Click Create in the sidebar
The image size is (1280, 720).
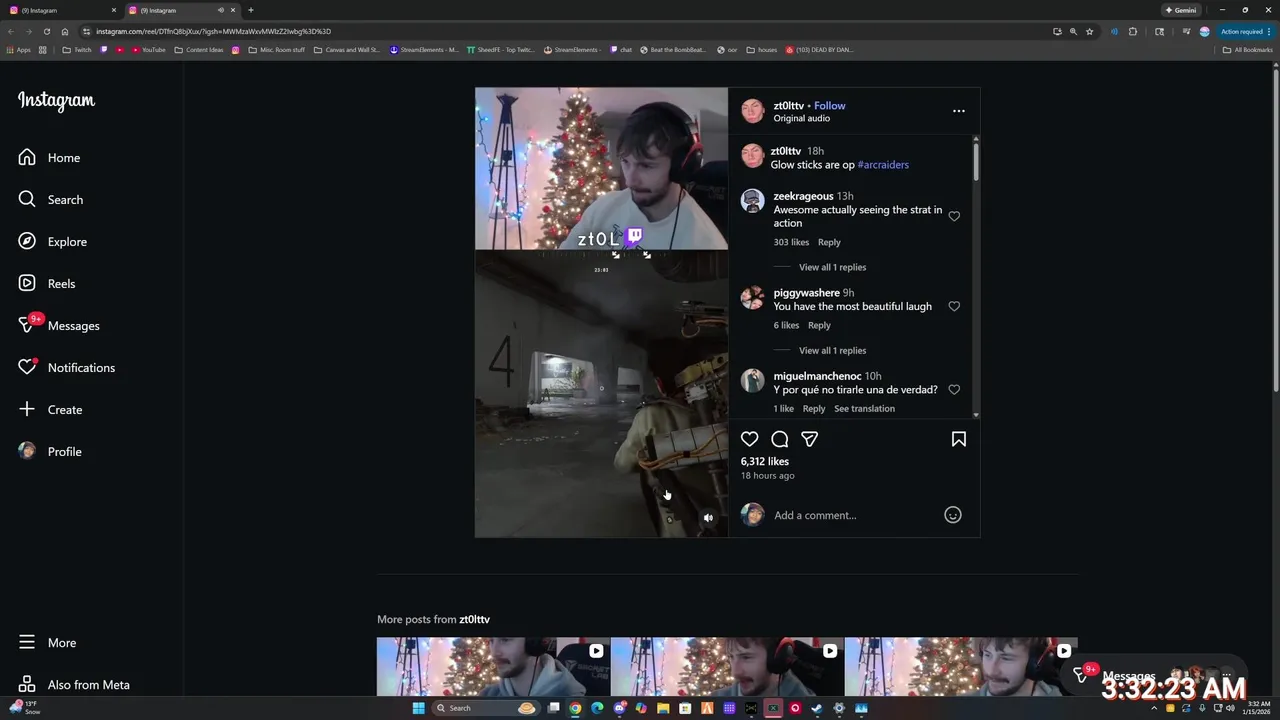(50, 410)
